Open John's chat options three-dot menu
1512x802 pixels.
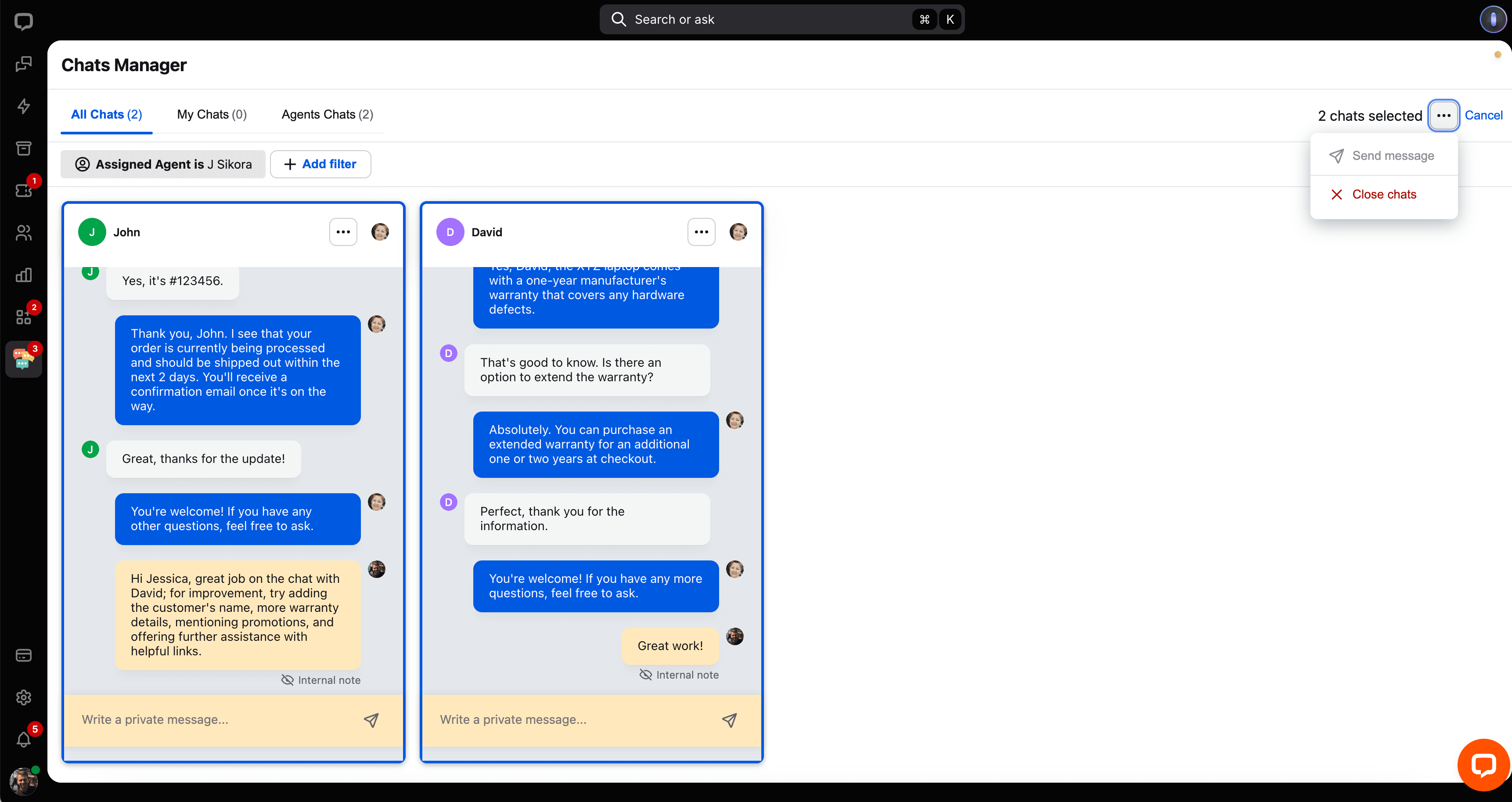[343, 232]
